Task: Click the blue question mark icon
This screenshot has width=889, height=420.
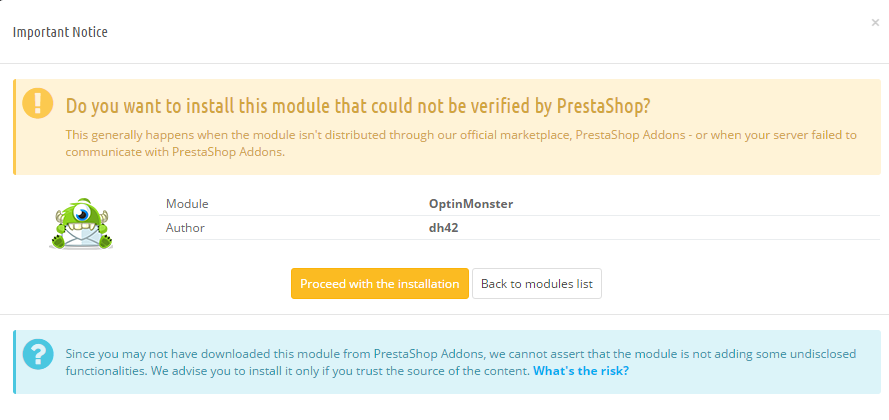Action: tap(38, 354)
